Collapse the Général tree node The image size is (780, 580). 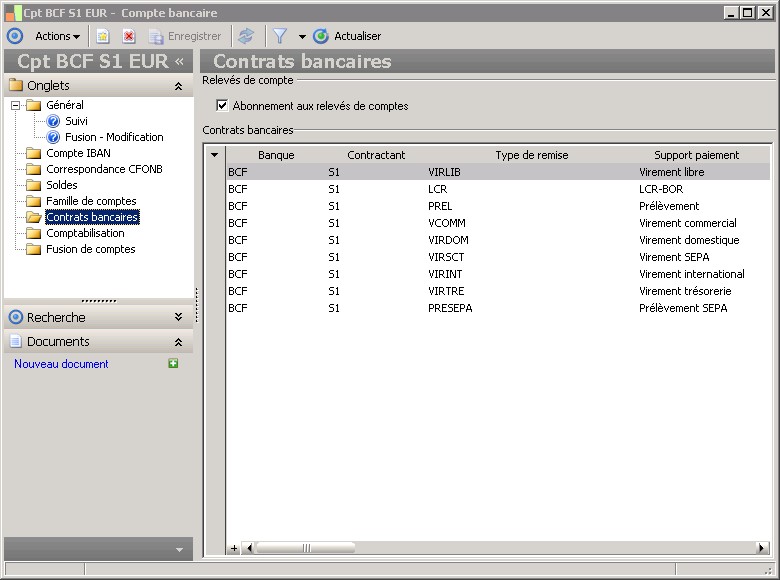pyautogui.click(x=15, y=105)
